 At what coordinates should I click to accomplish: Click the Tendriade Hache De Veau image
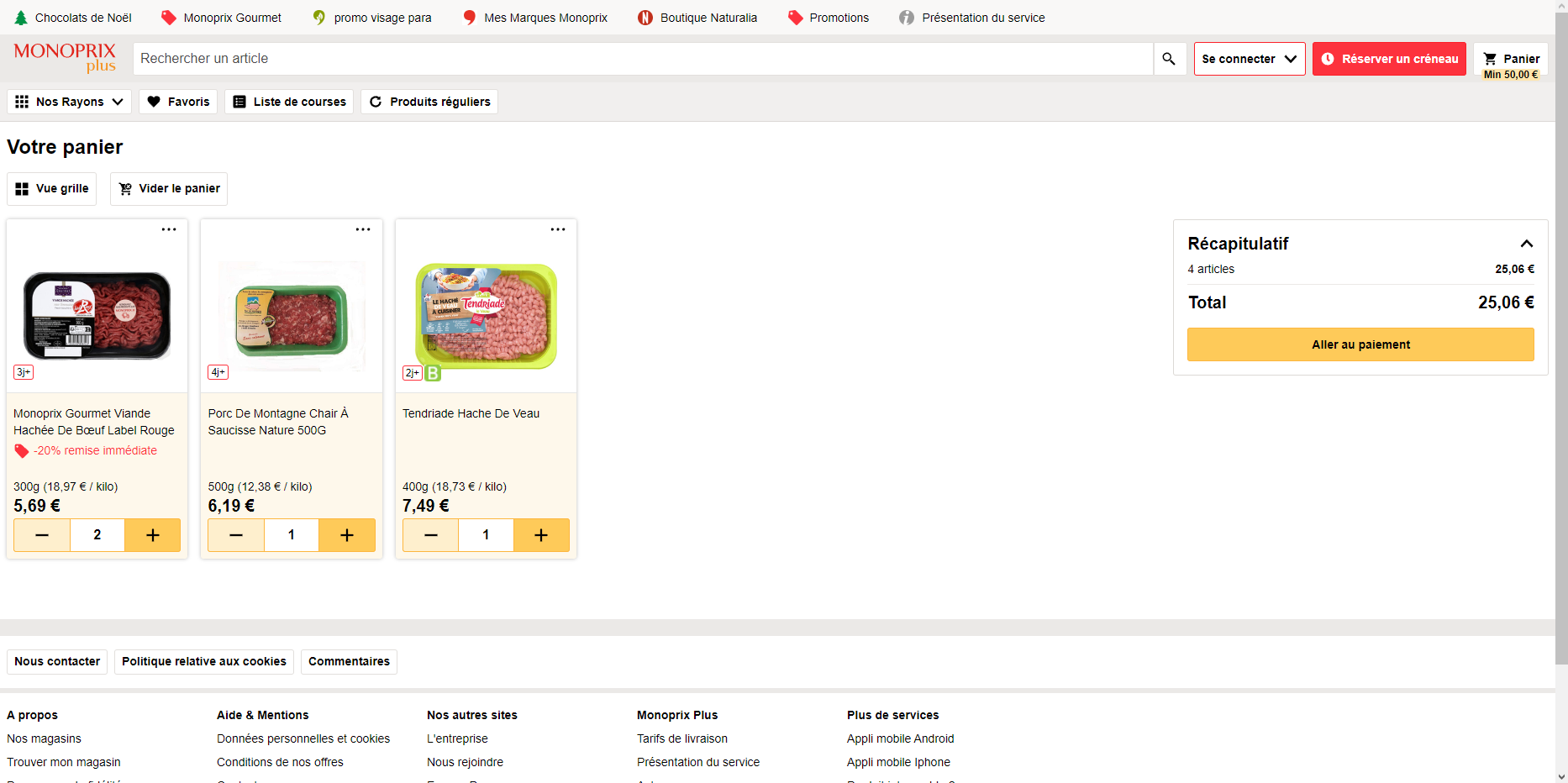coord(487,316)
